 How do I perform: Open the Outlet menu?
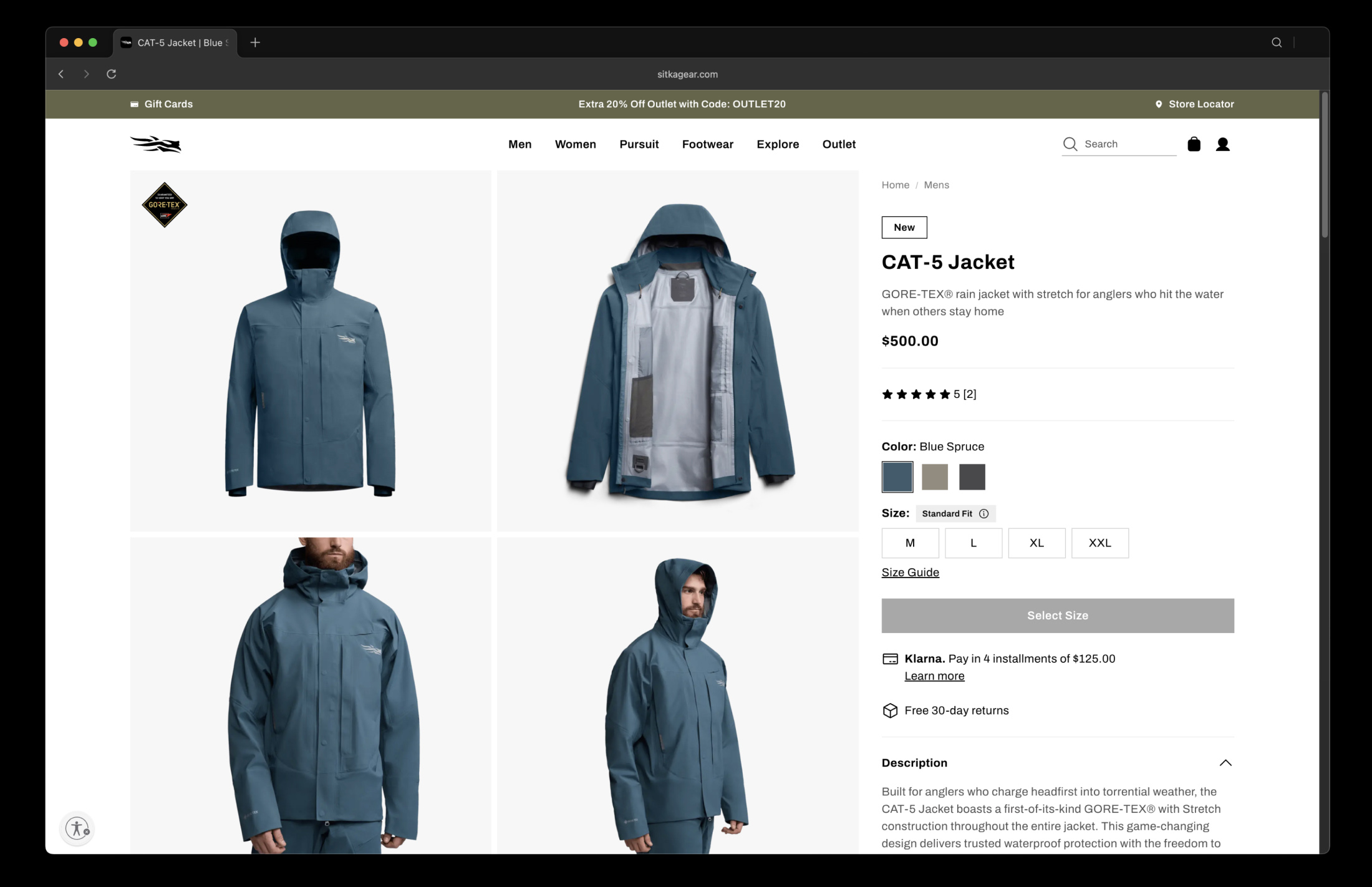point(839,144)
